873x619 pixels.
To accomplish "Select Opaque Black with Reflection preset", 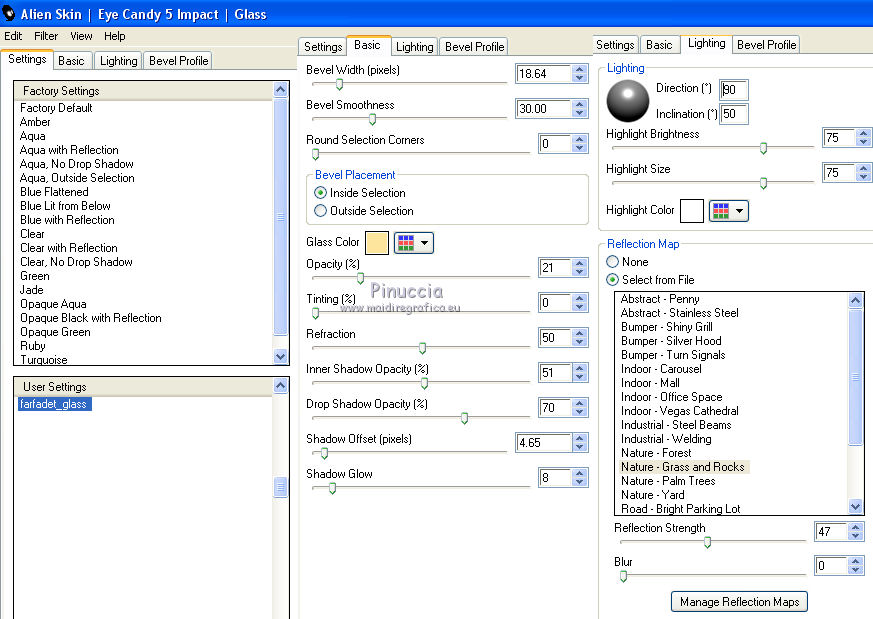I will click(91, 318).
